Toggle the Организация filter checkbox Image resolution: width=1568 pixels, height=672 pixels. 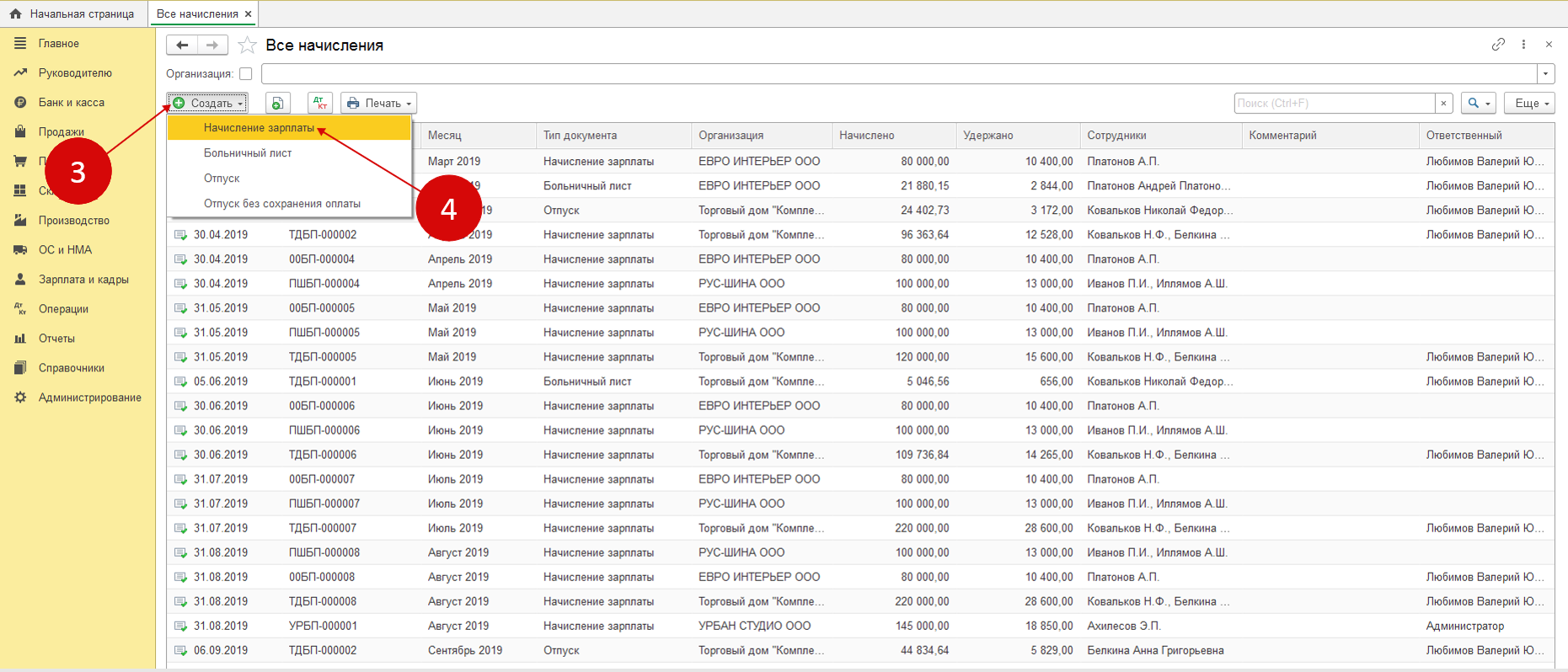246,73
